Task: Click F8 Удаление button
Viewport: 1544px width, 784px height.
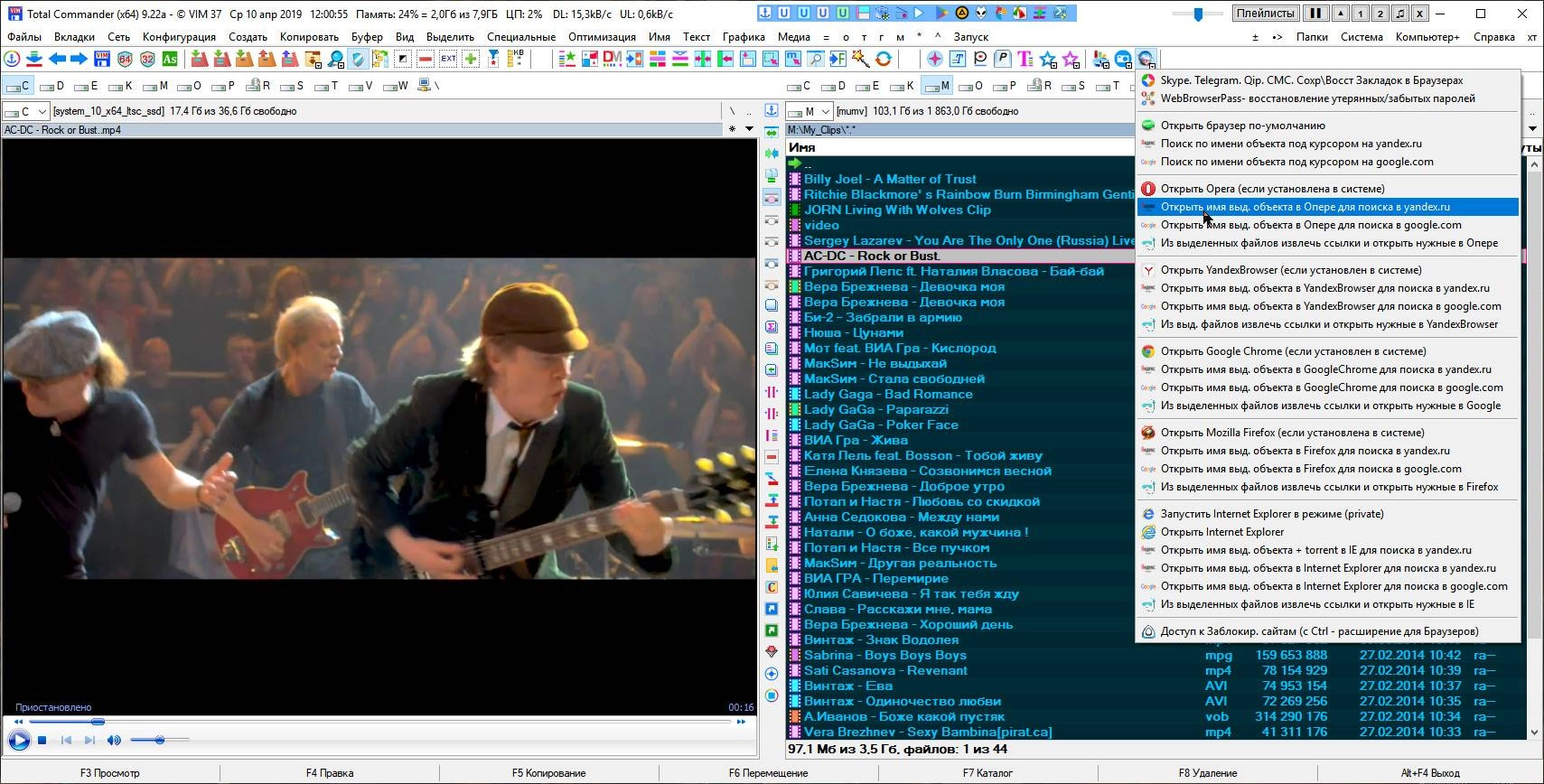Action: pyautogui.click(x=1207, y=773)
